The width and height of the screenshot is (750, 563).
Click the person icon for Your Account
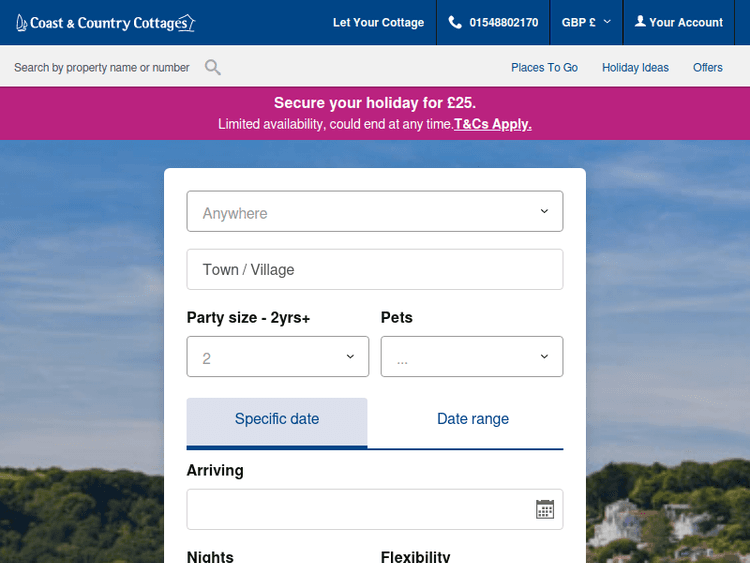point(640,22)
